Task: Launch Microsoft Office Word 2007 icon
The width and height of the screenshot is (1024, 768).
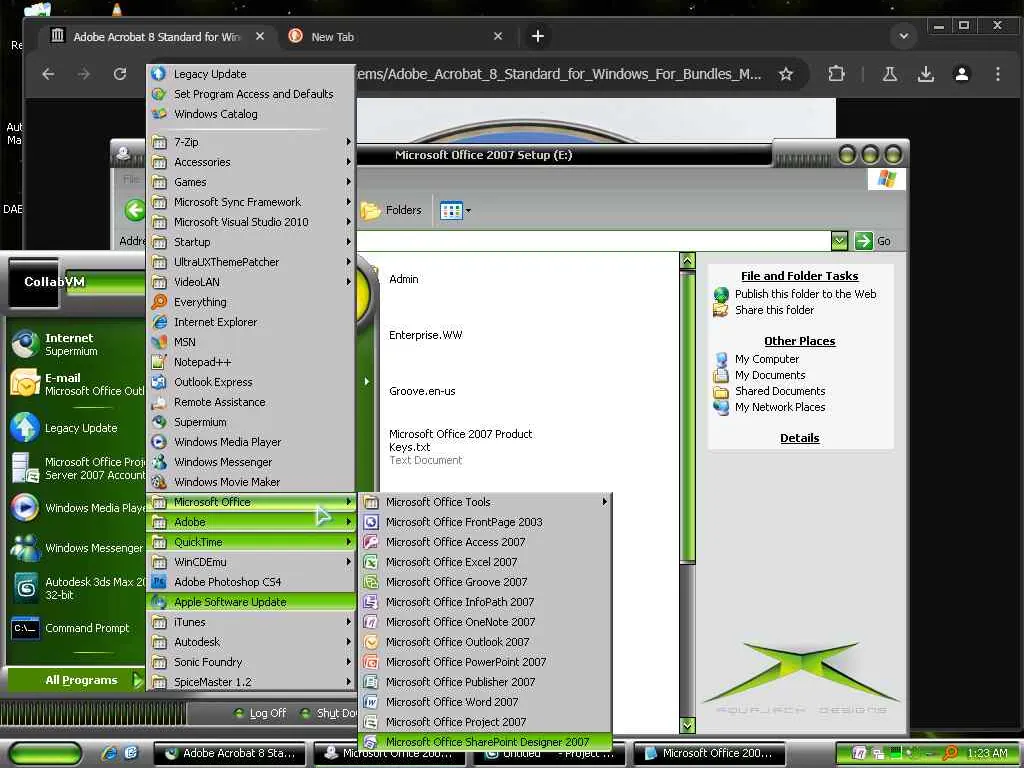Action: coord(371,702)
